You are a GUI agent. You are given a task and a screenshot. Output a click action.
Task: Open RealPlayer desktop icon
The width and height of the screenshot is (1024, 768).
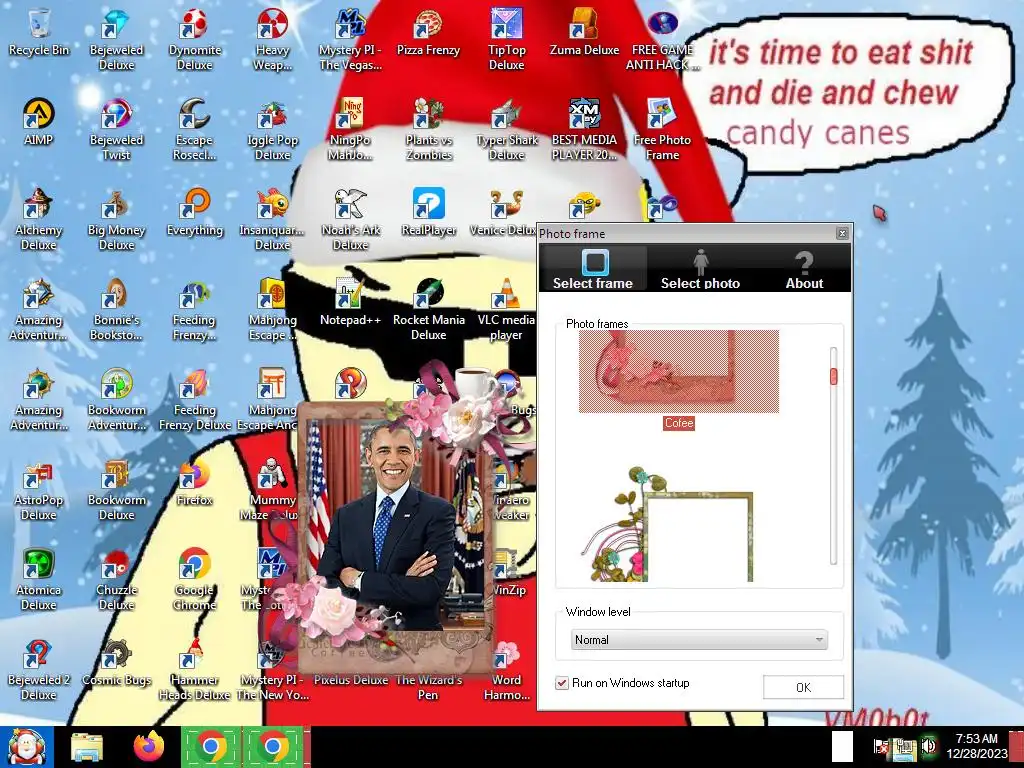428,212
